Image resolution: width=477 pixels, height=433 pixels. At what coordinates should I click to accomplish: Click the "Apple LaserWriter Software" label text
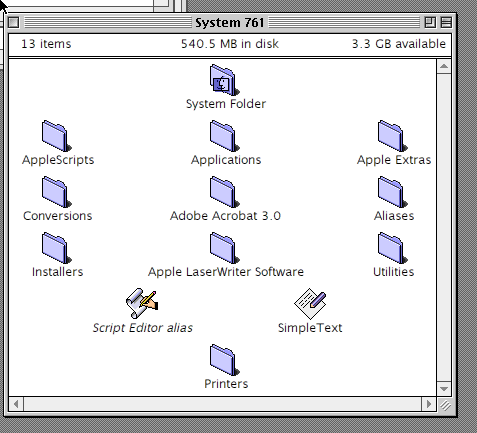(226, 272)
